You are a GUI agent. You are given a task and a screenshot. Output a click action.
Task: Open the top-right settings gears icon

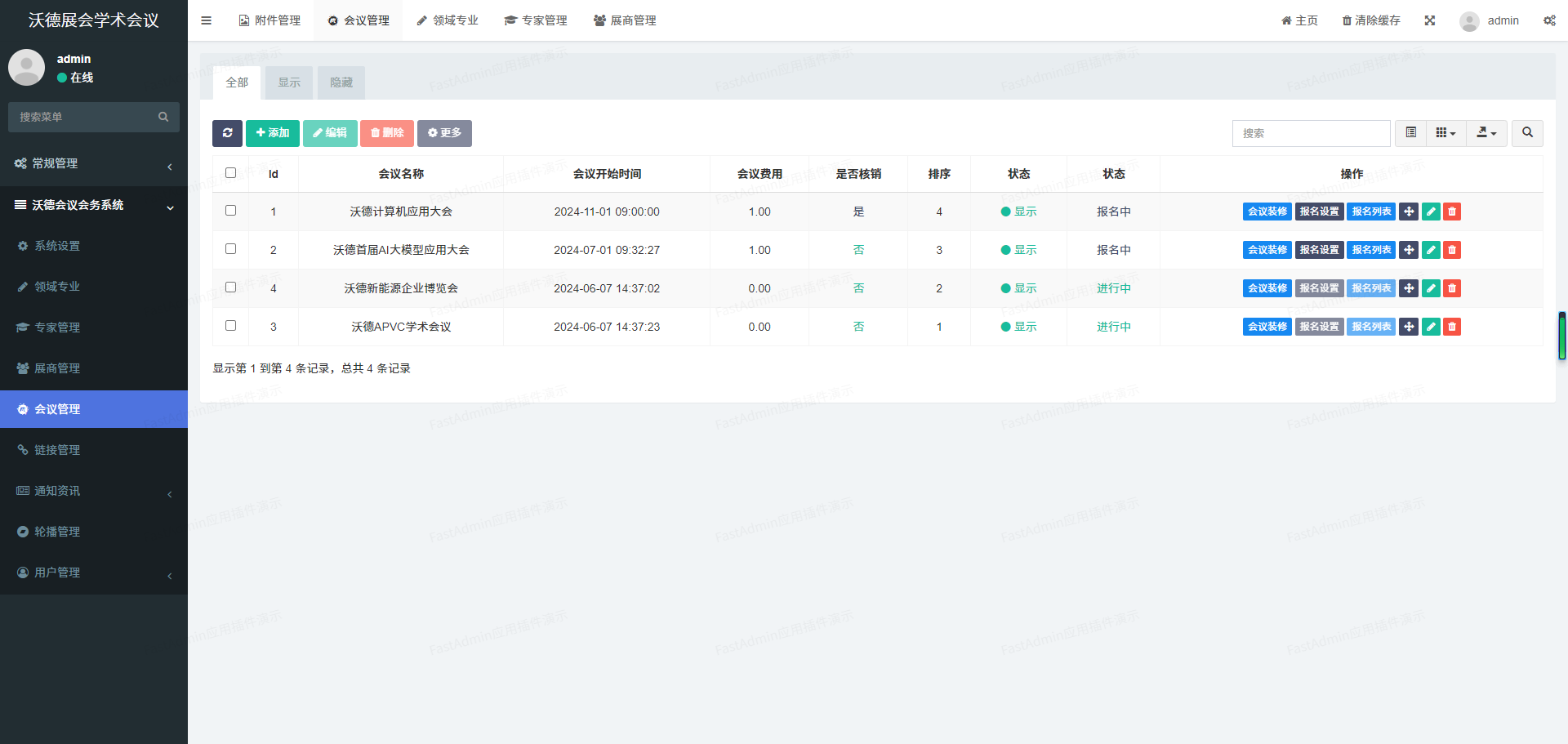click(1549, 20)
